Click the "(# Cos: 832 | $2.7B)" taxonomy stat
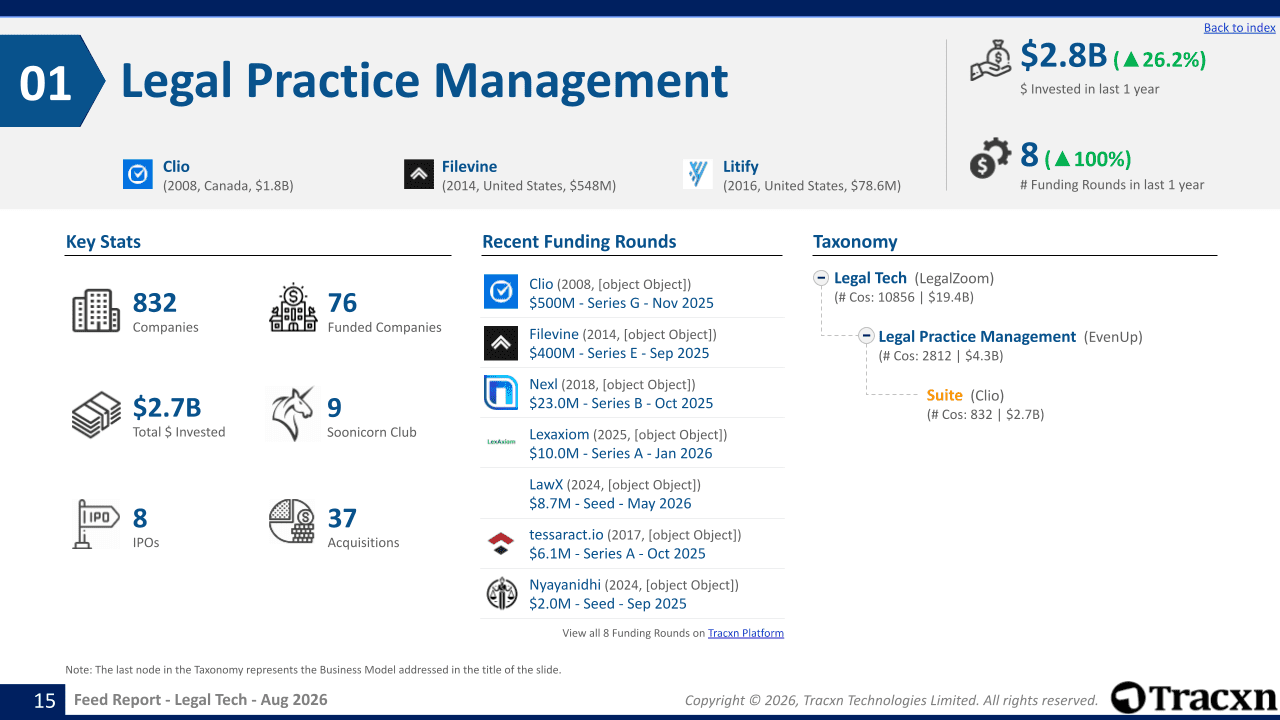Screen dimensions: 1280x720 pos(985,414)
